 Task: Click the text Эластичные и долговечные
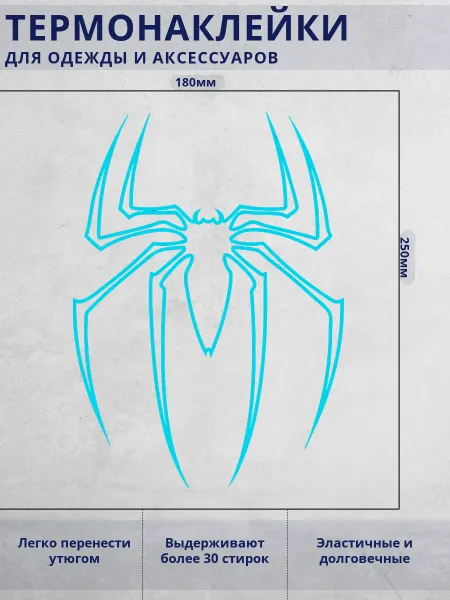(x=364, y=551)
